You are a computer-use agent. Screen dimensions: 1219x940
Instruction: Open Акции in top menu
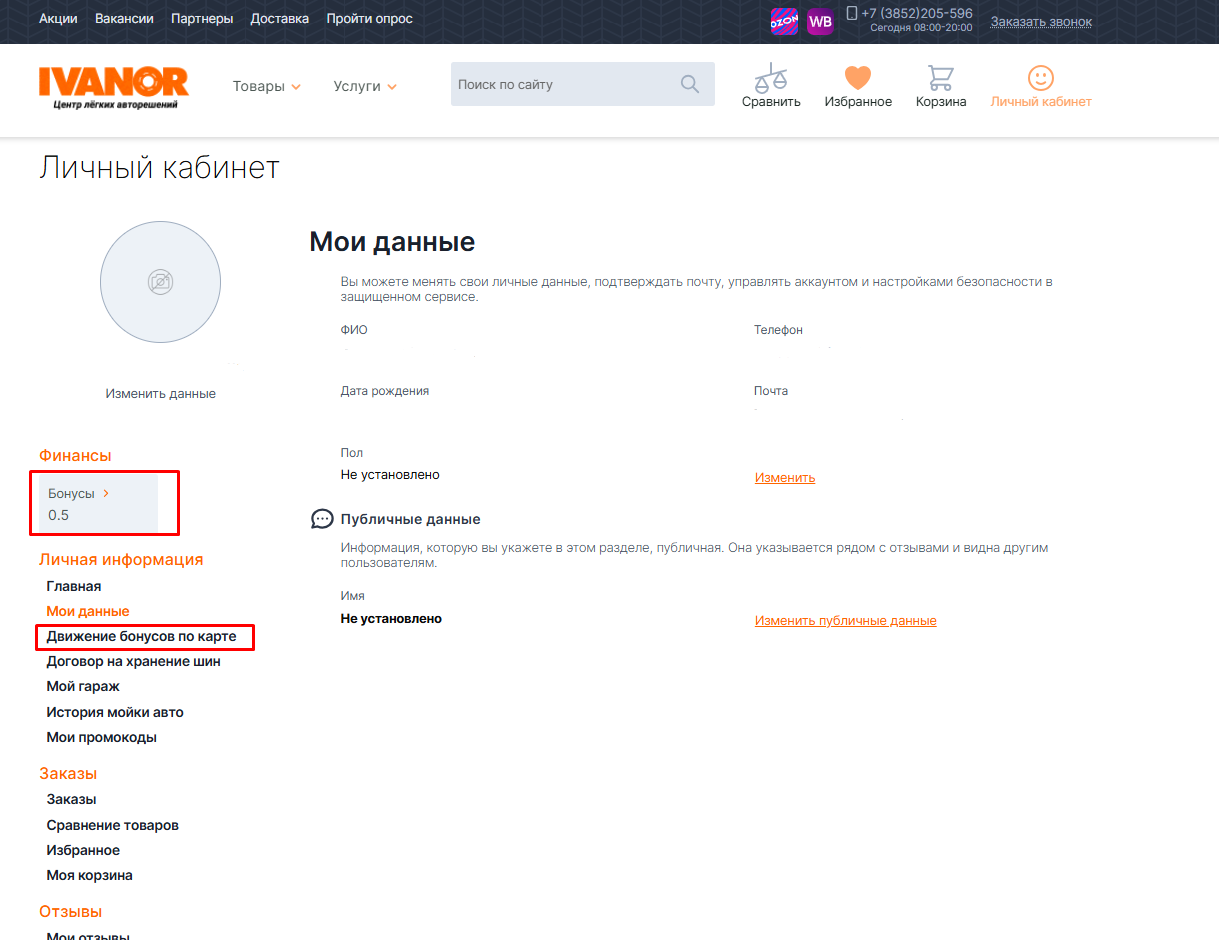coord(58,19)
